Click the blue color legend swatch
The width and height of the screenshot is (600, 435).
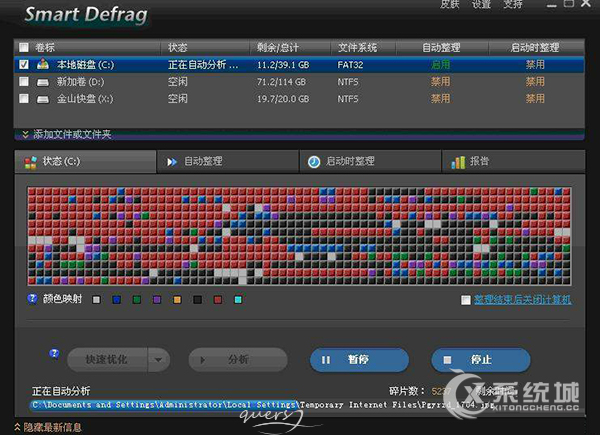(117, 300)
